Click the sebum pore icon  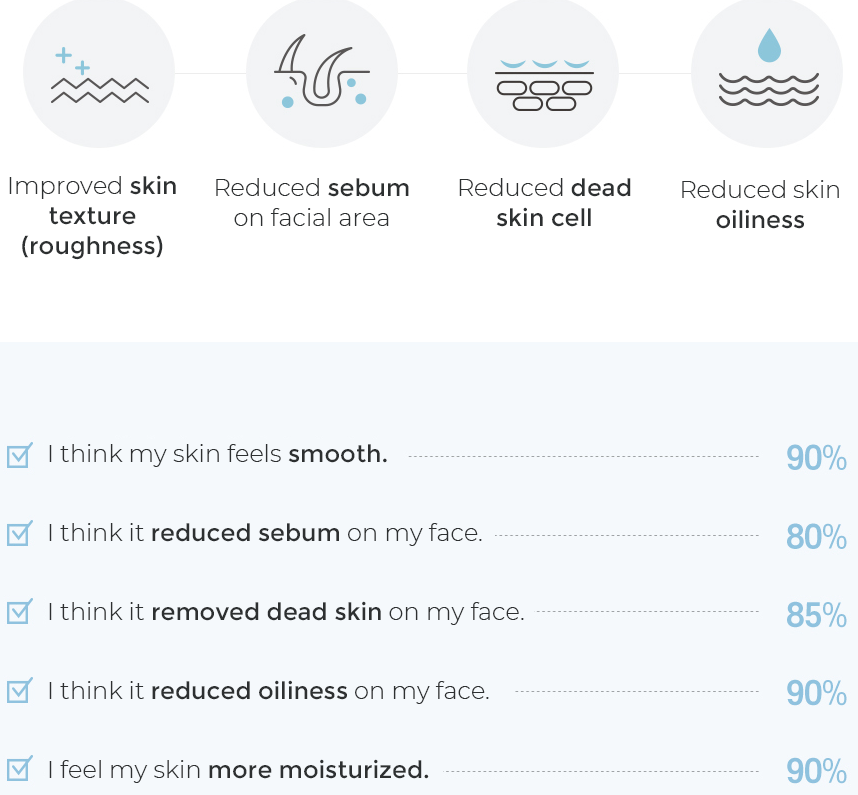coord(322,73)
